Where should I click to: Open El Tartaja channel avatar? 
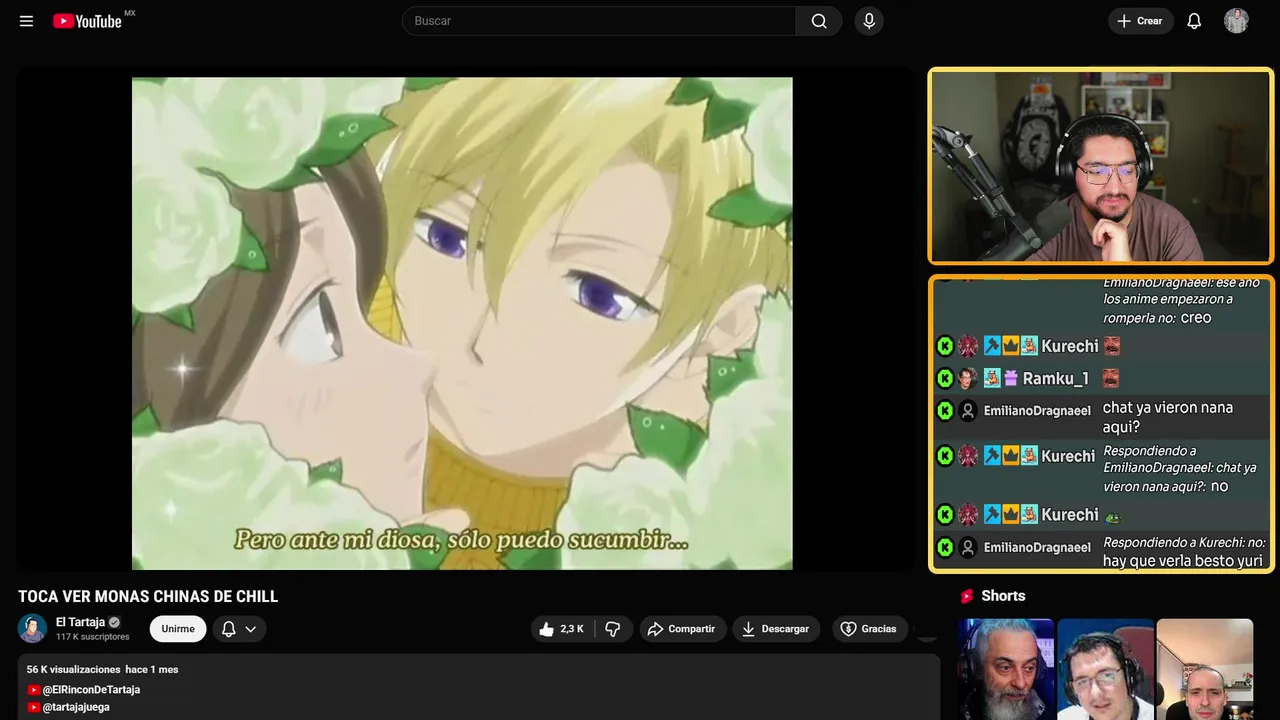33,628
